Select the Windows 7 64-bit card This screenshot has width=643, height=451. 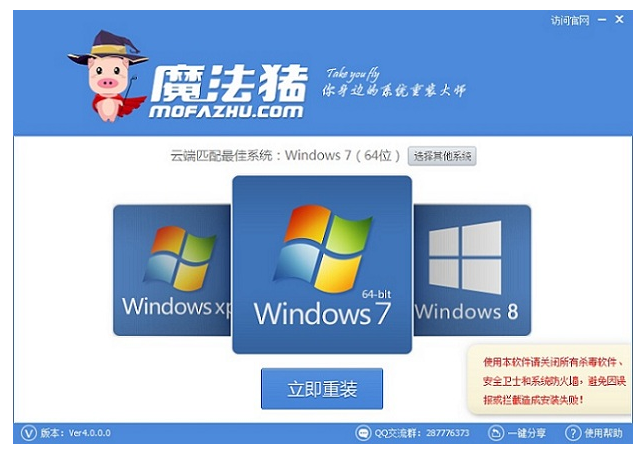322,264
